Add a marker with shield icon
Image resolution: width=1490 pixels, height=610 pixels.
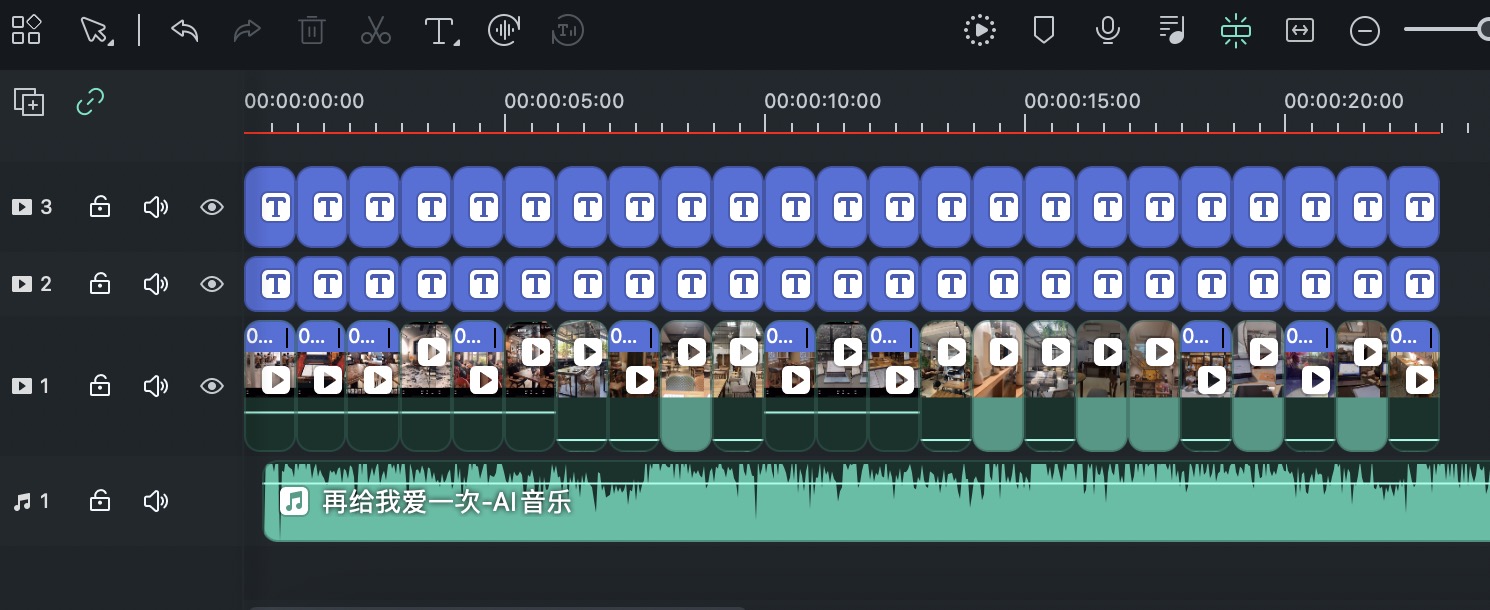click(x=1044, y=31)
